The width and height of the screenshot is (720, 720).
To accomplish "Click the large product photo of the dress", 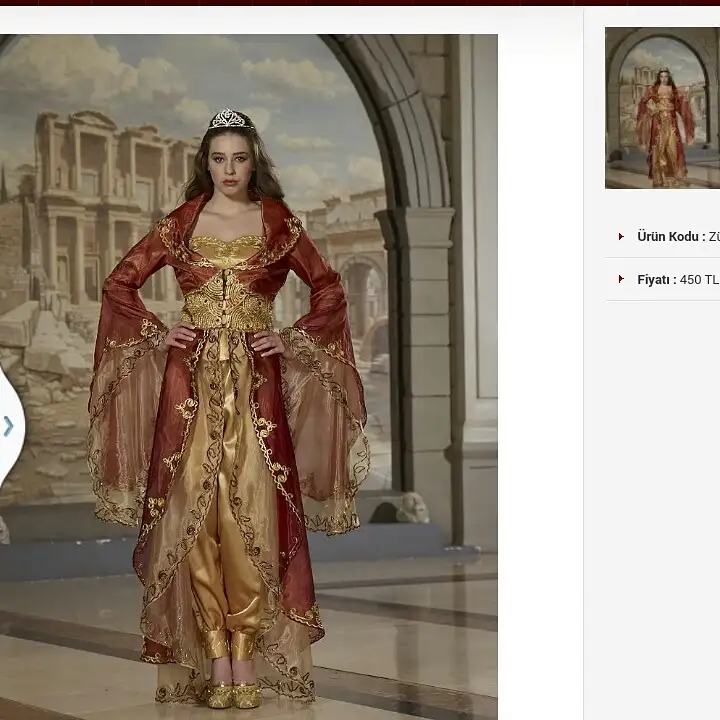I will [x=248, y=377].
